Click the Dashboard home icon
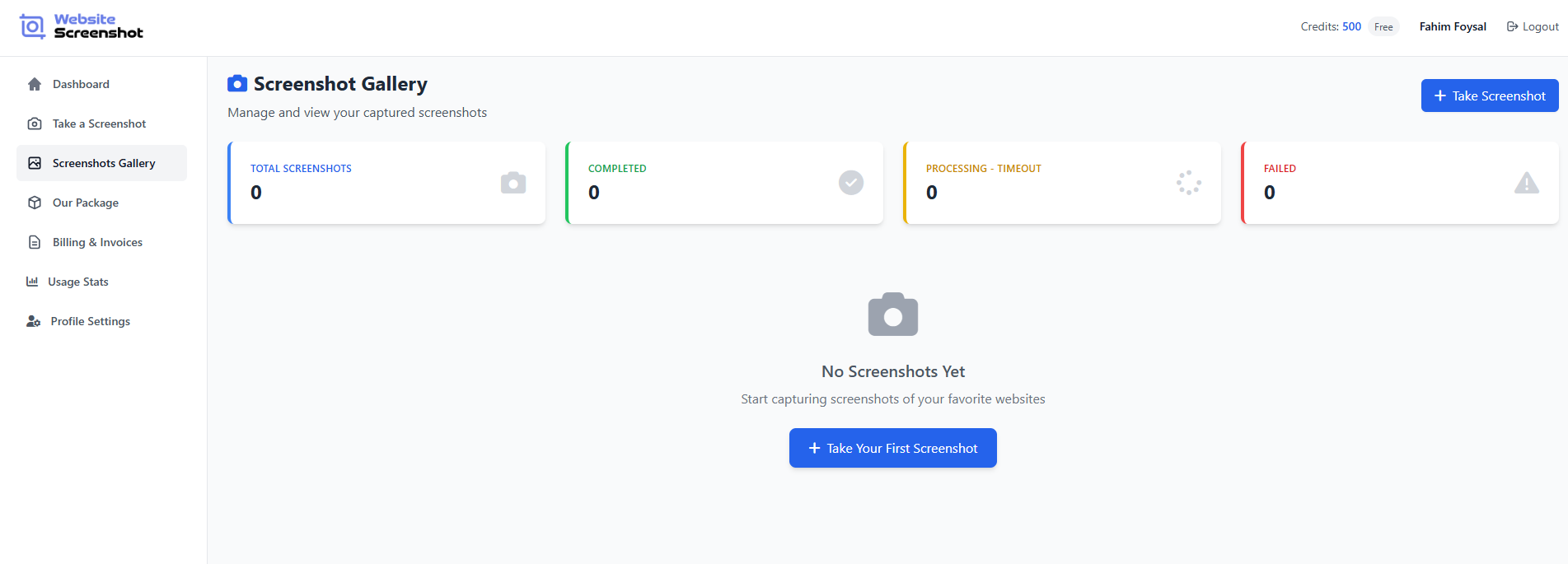The image size is (1568, 564). tap(34, 84)
